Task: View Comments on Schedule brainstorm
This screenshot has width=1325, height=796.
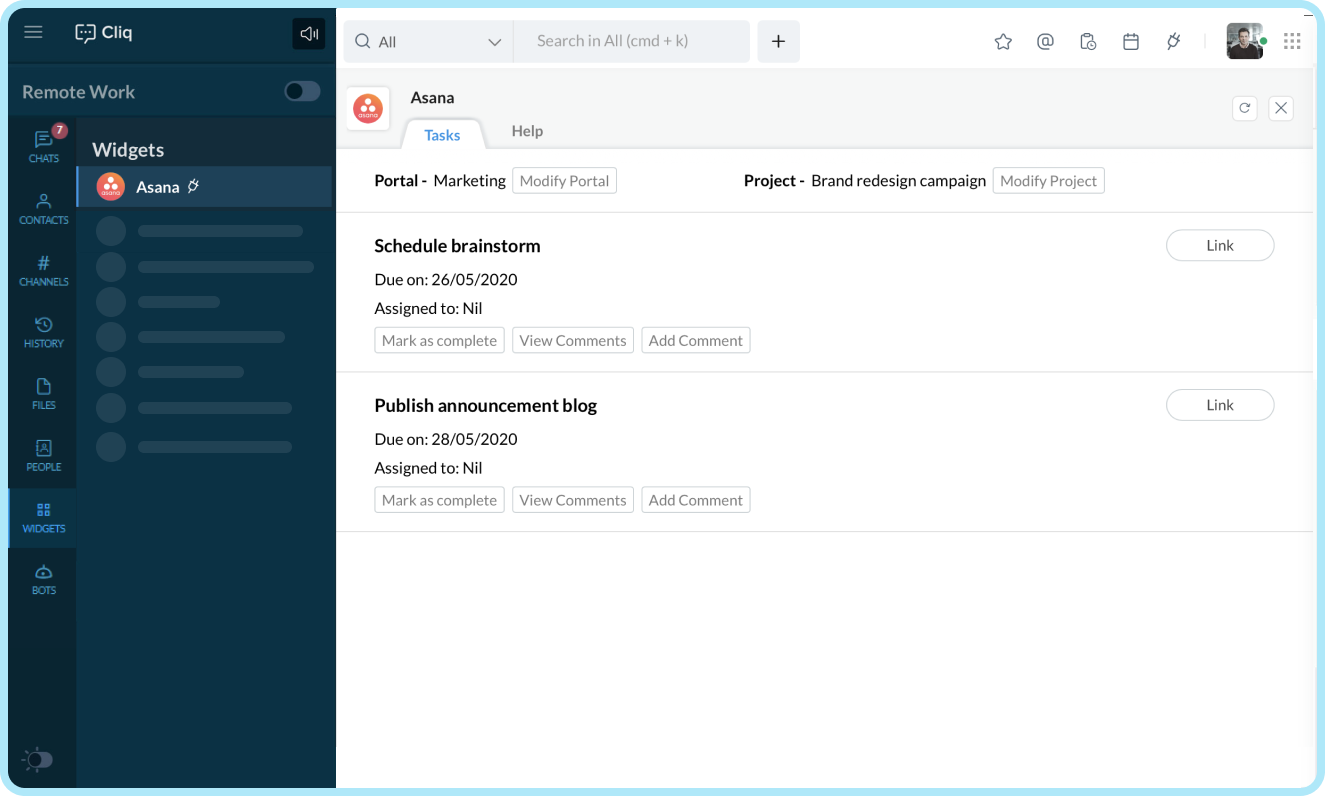Action: coord(573,340)
